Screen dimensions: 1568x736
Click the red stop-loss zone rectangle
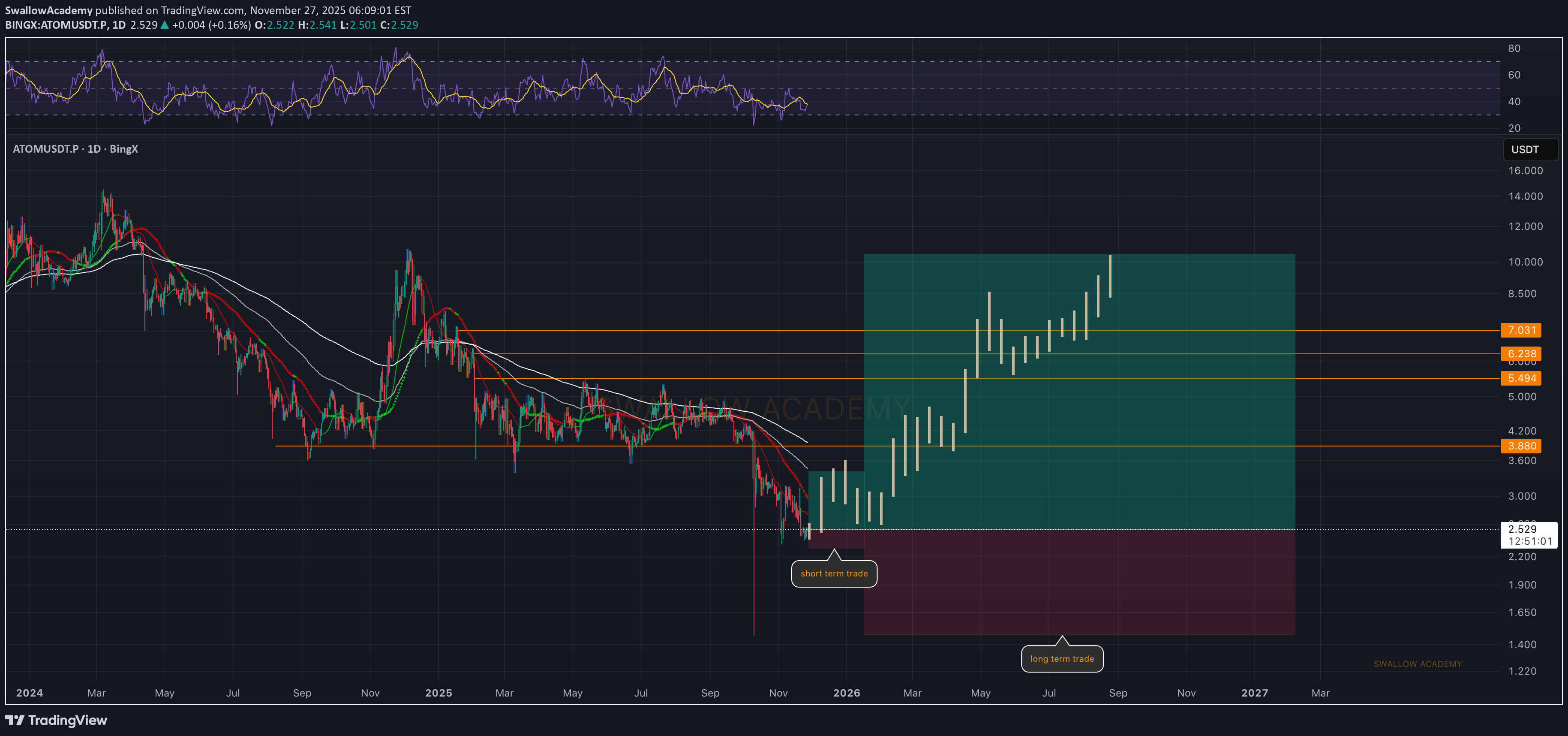pos(1078,582)
